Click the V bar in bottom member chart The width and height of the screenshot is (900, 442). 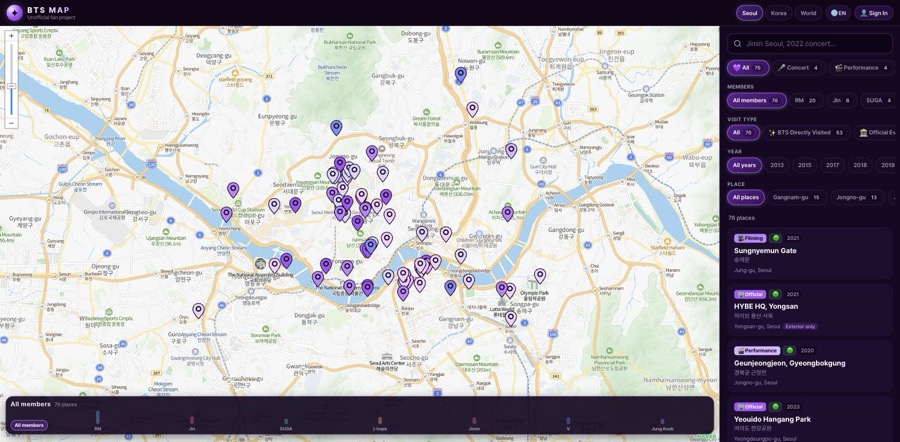(568, 421)
